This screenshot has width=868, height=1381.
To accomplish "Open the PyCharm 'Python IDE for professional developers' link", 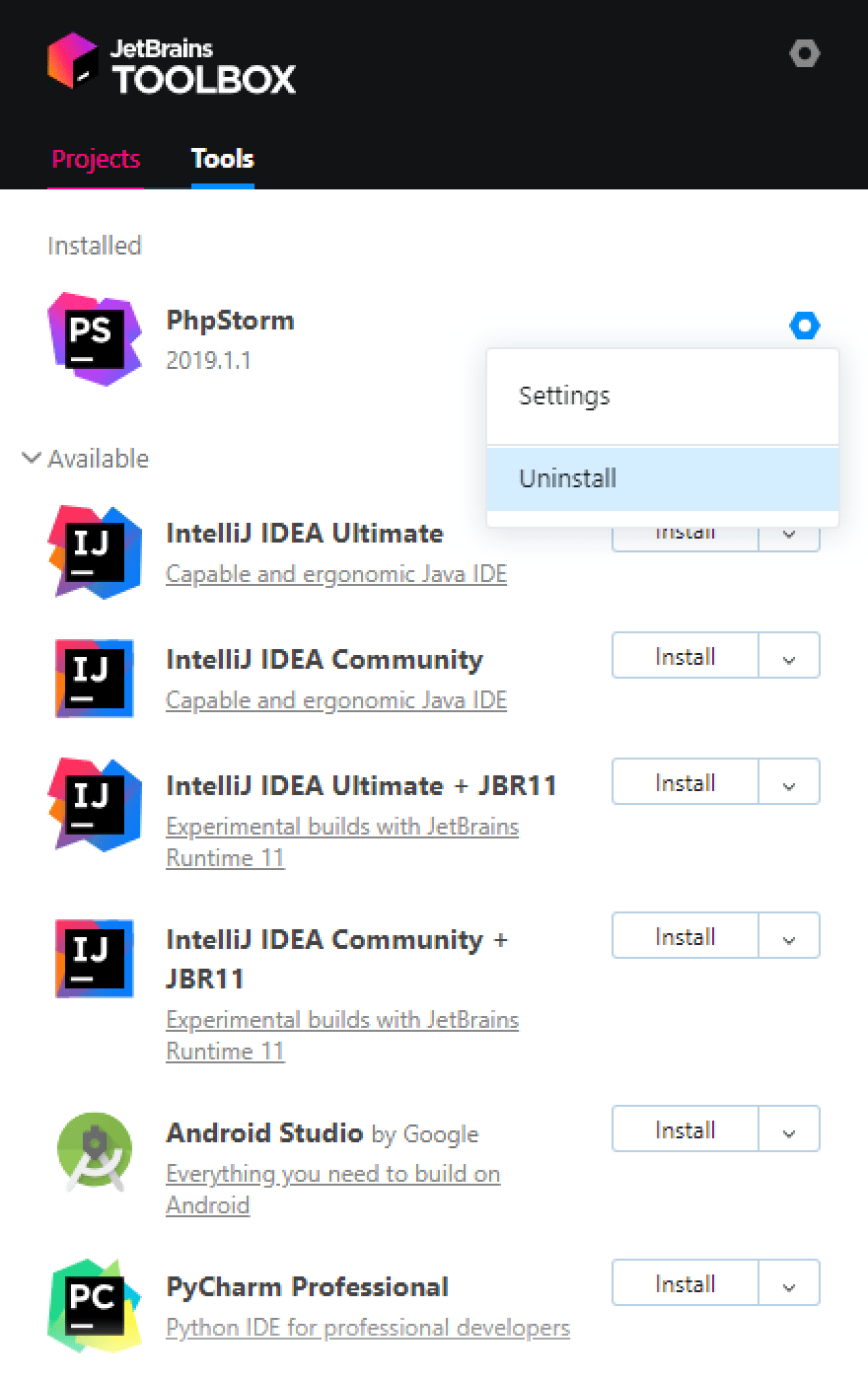I will (x=368, y=1328).
